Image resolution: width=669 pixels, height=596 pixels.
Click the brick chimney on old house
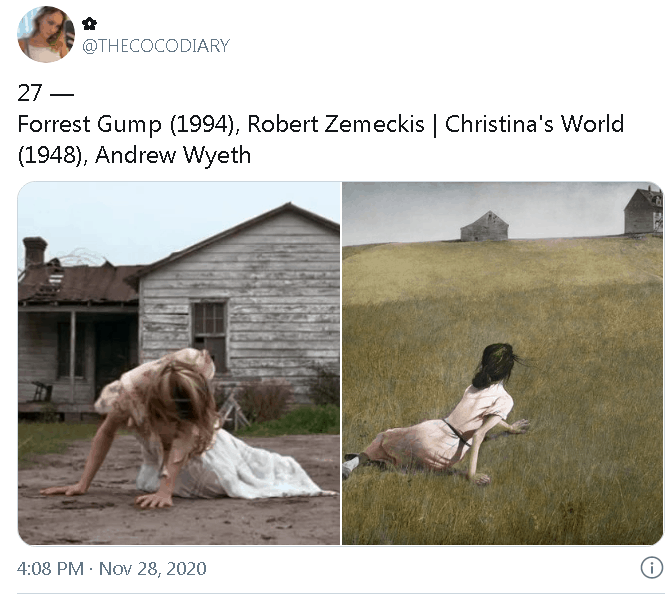click(x=35, y=251)
